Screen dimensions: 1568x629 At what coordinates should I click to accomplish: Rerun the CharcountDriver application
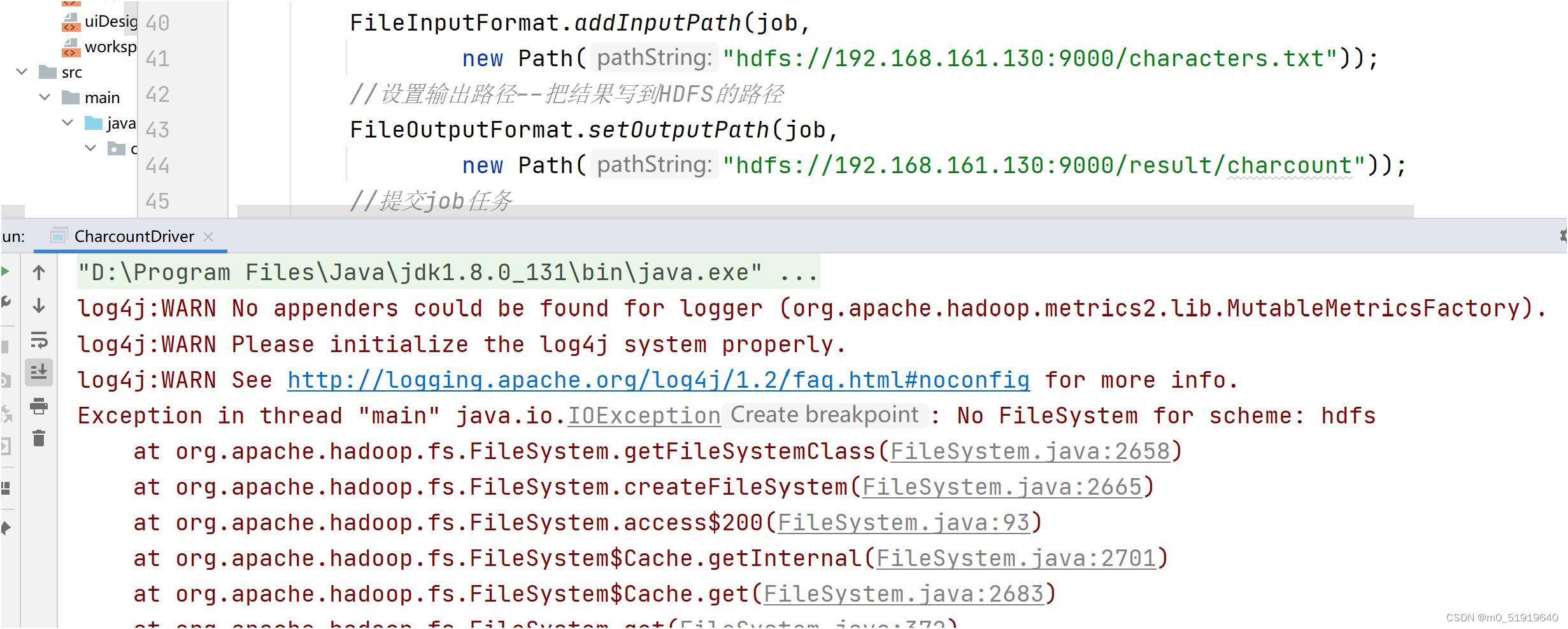click(x=6, y=271)
